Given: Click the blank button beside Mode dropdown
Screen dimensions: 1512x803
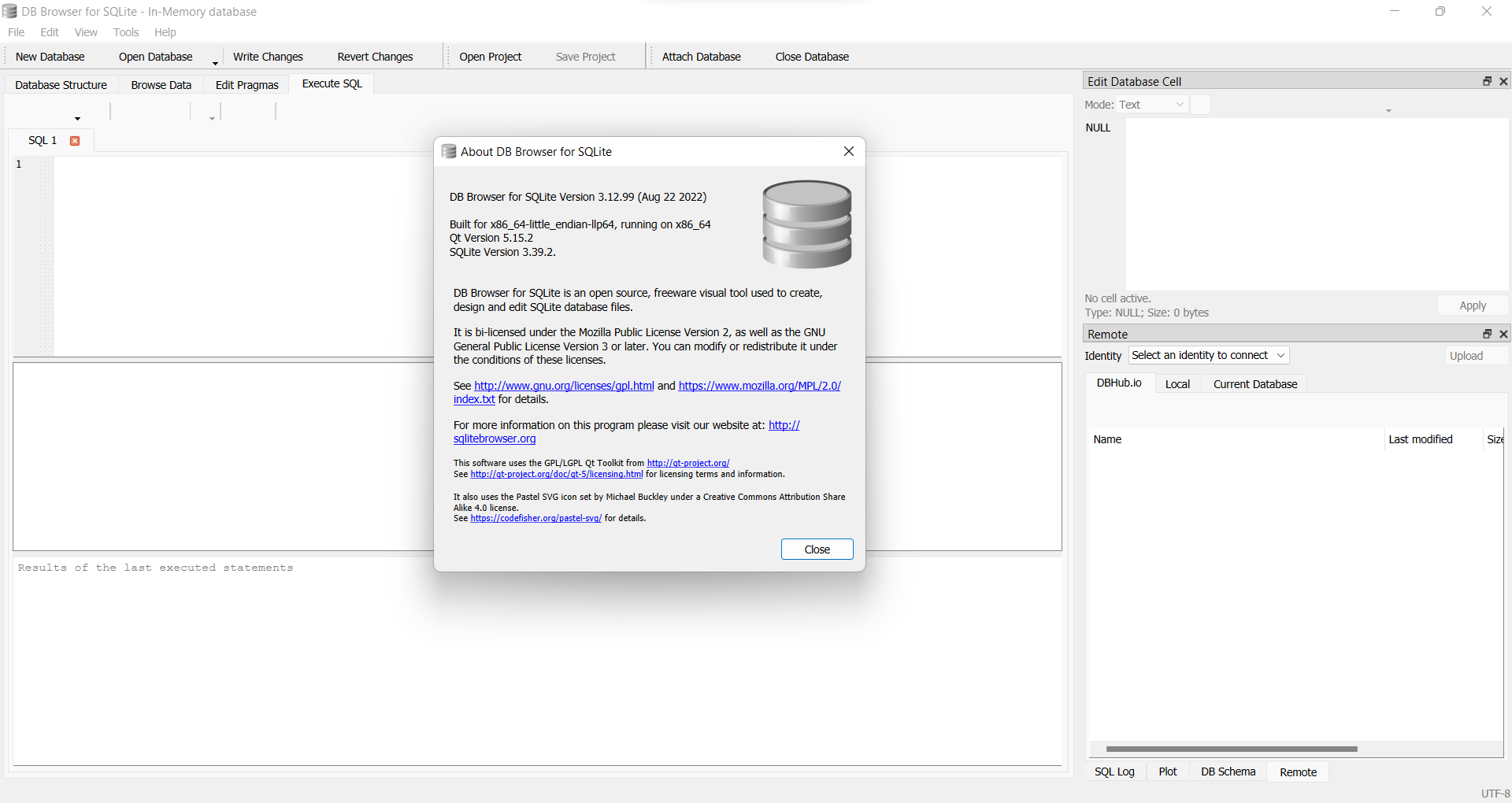Looking at the screenshot, I should (x=1200, y=105).
